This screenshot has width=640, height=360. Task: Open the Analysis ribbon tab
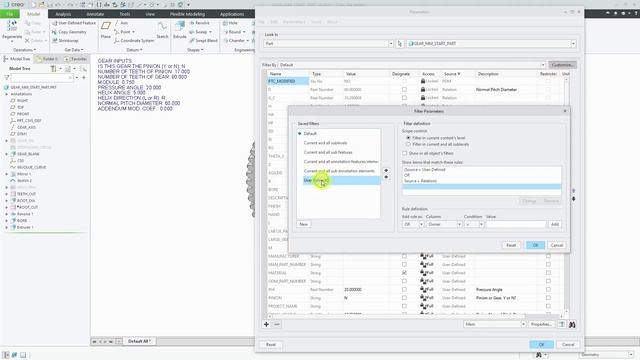(x=63, y=14)
